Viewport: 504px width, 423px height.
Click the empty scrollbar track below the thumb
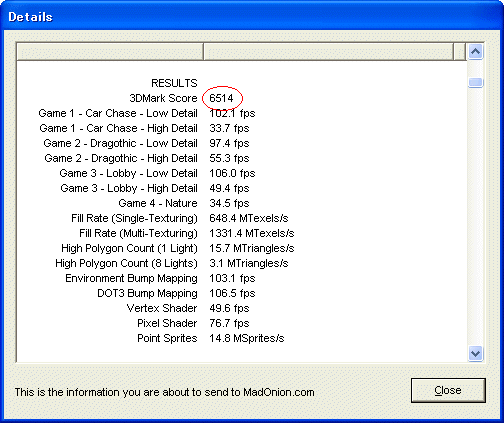475,217
